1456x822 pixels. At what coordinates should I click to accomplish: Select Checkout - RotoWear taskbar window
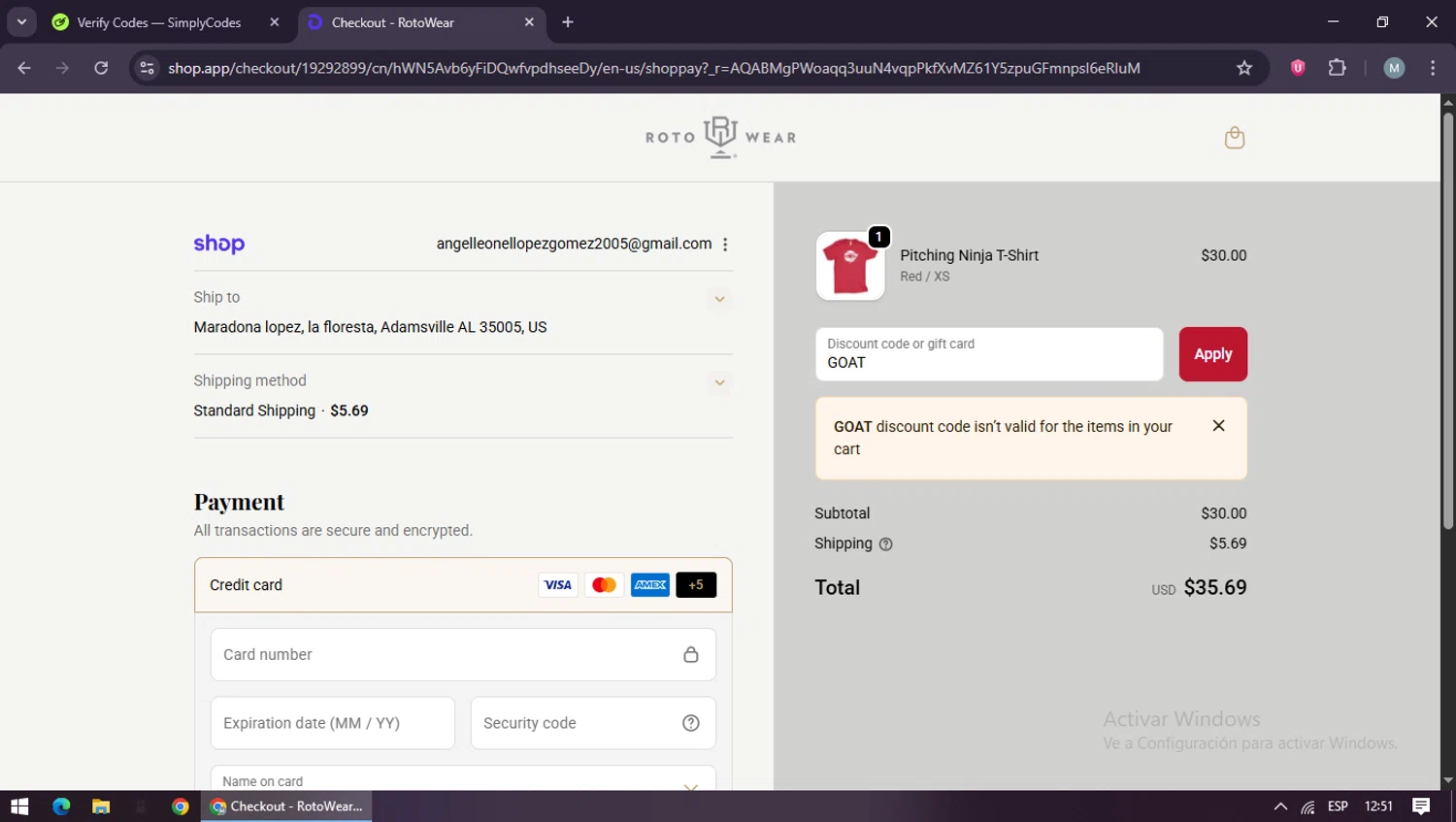(x=286, y=806)
